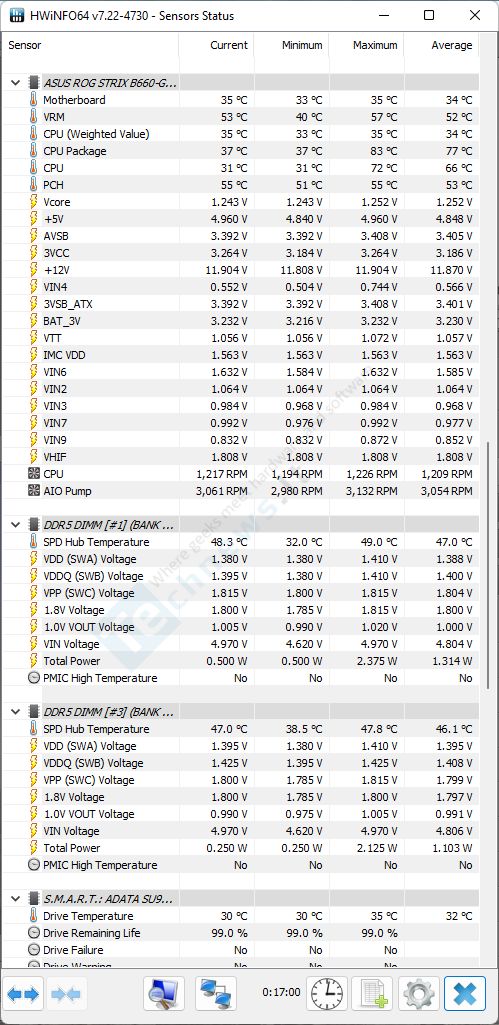This screenshot has height=1025, width=499.
Task: Click the 3,061 RPM AIO Pump current value
Action: coord(222,491)
